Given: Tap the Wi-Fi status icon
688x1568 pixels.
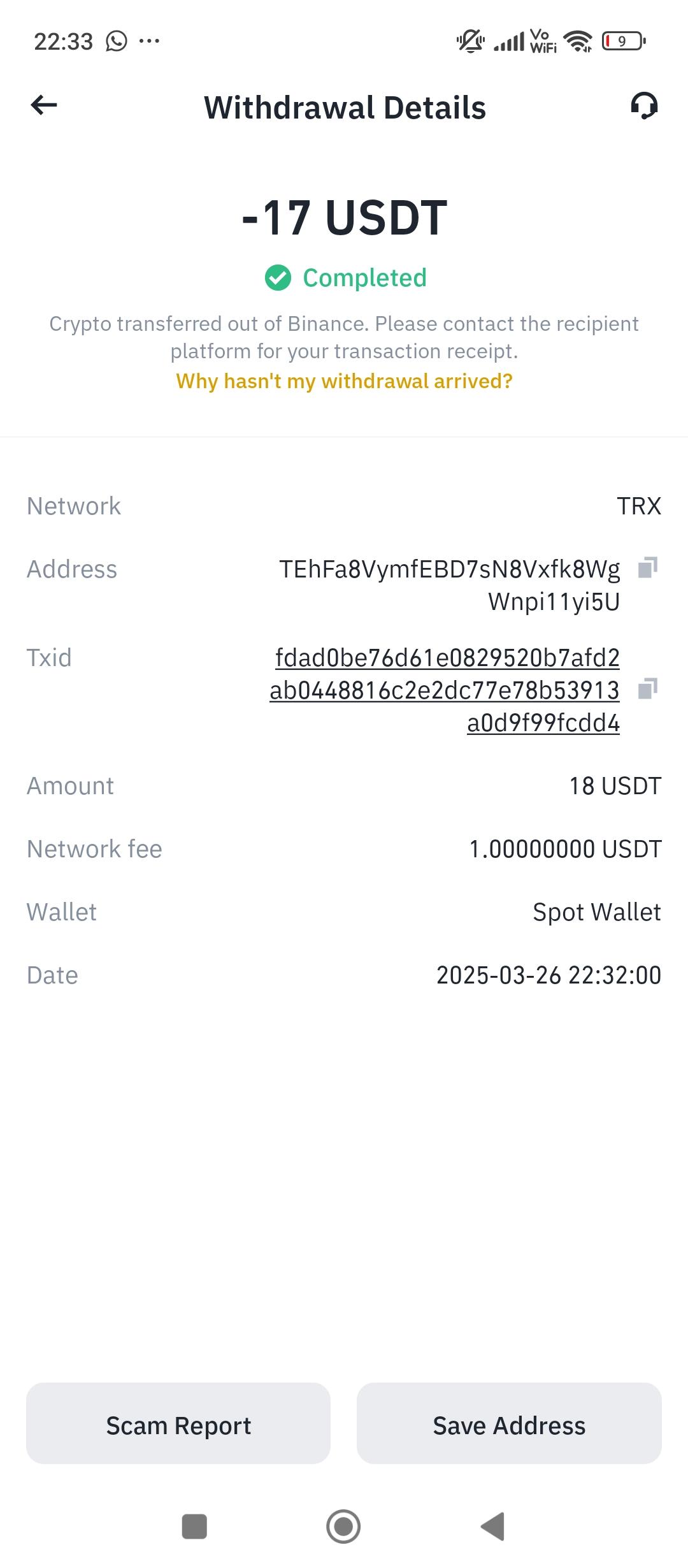Looking at the screenshot, I should (578, 41).
